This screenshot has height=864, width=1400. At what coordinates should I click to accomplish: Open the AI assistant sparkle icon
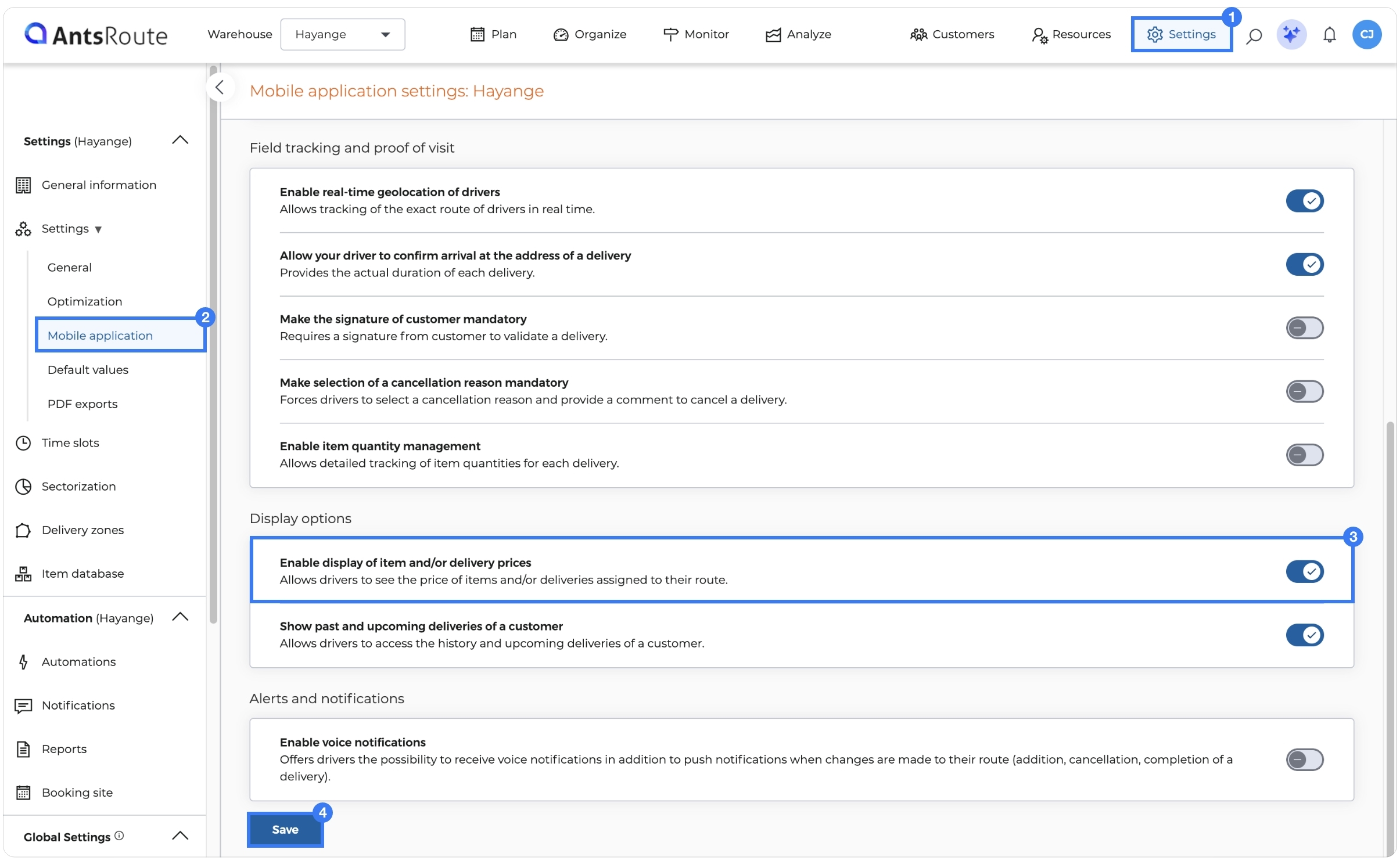click(x=1291, y=34)
